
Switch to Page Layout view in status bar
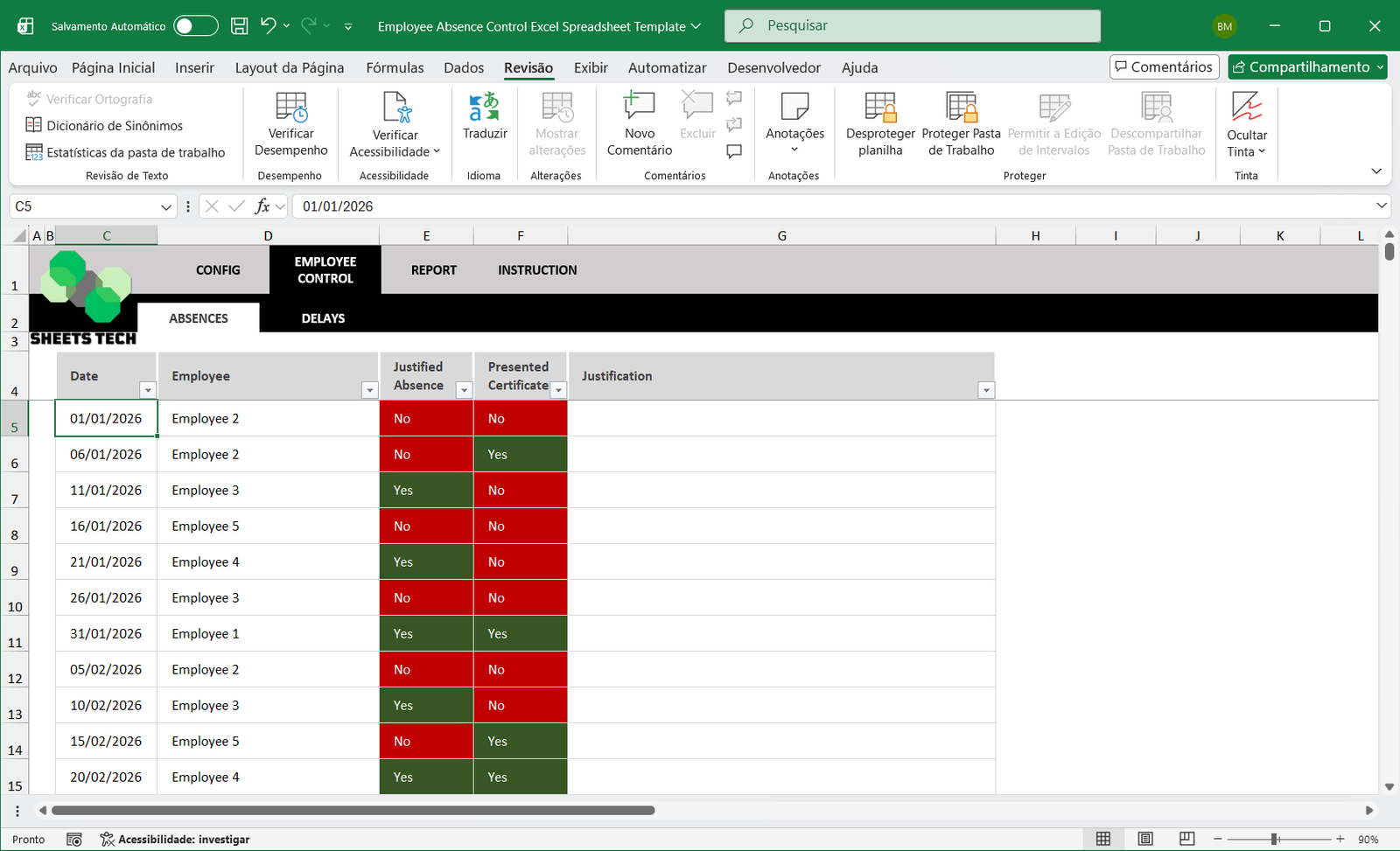1144,839
